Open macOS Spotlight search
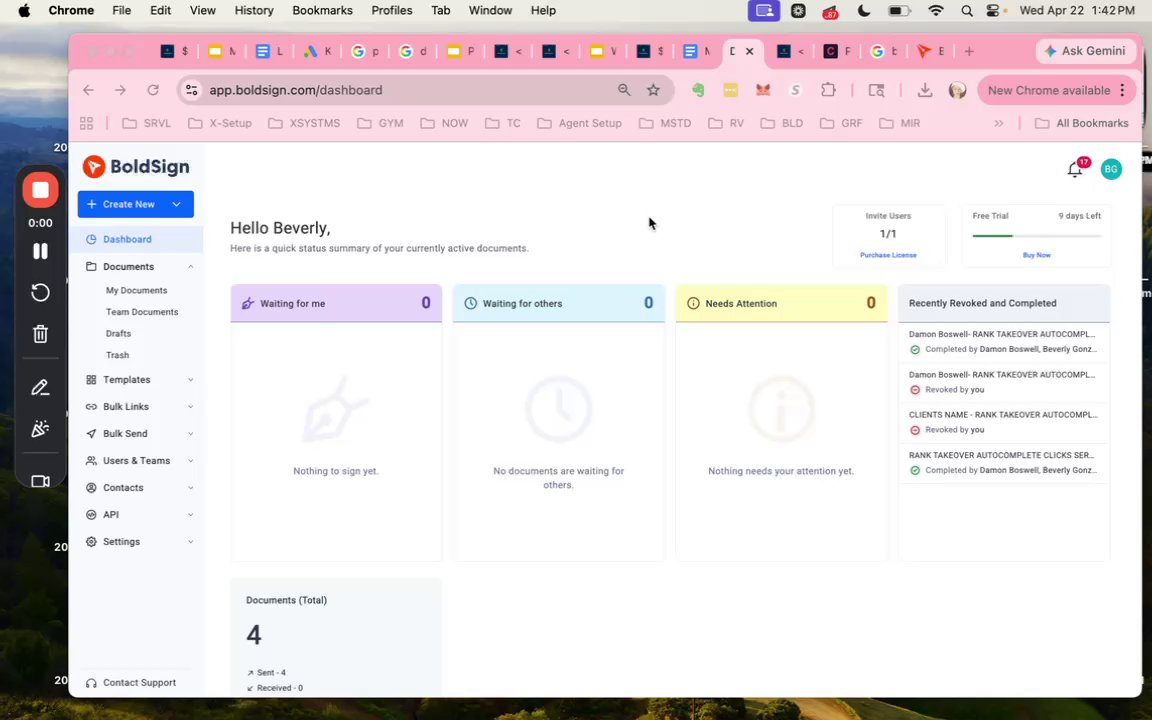This screenshot has width=1152, height=720. [967, 10]
